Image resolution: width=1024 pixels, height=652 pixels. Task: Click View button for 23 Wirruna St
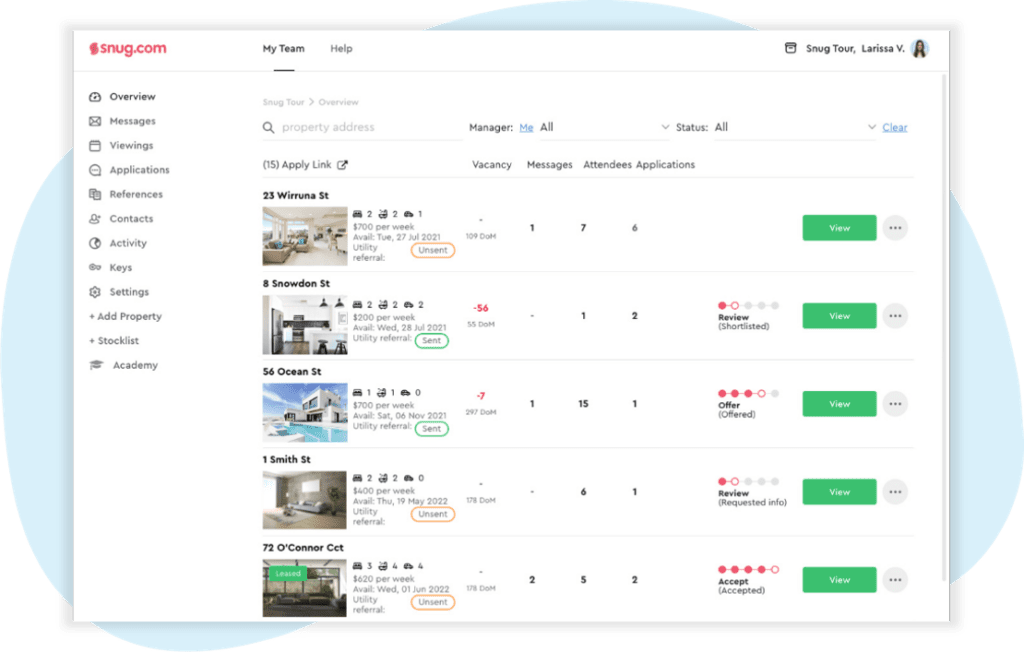tap(839, 228)
